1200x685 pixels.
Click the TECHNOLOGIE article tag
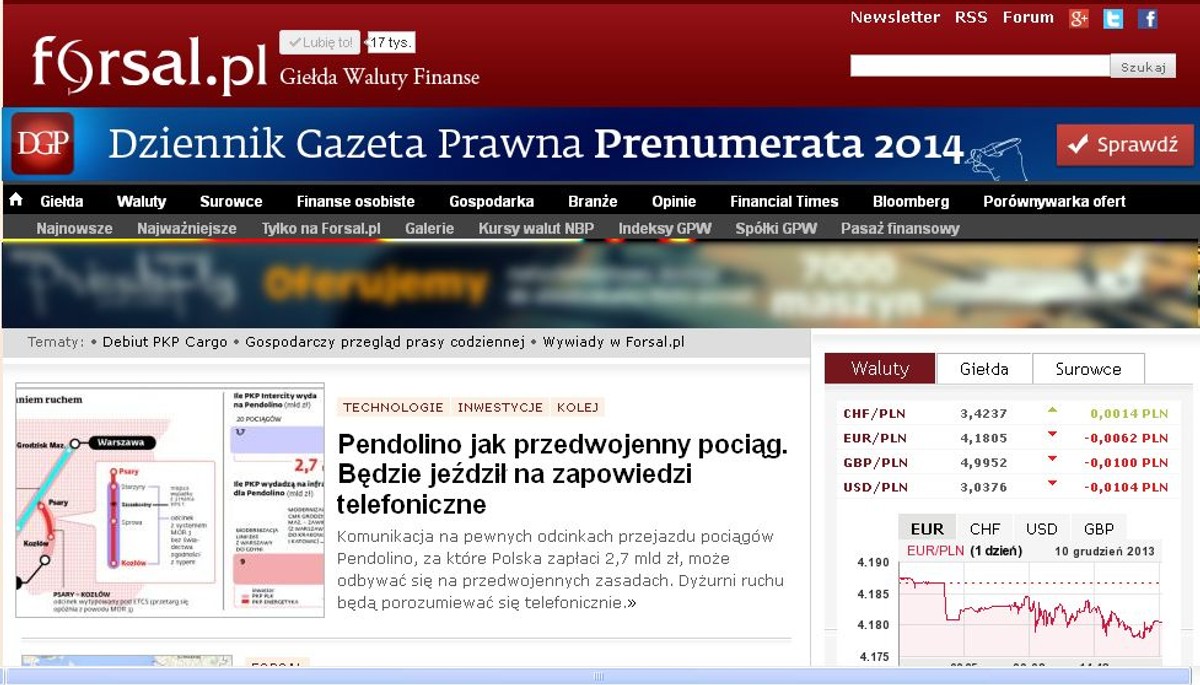pyautogui.click(x=393, y=407)
